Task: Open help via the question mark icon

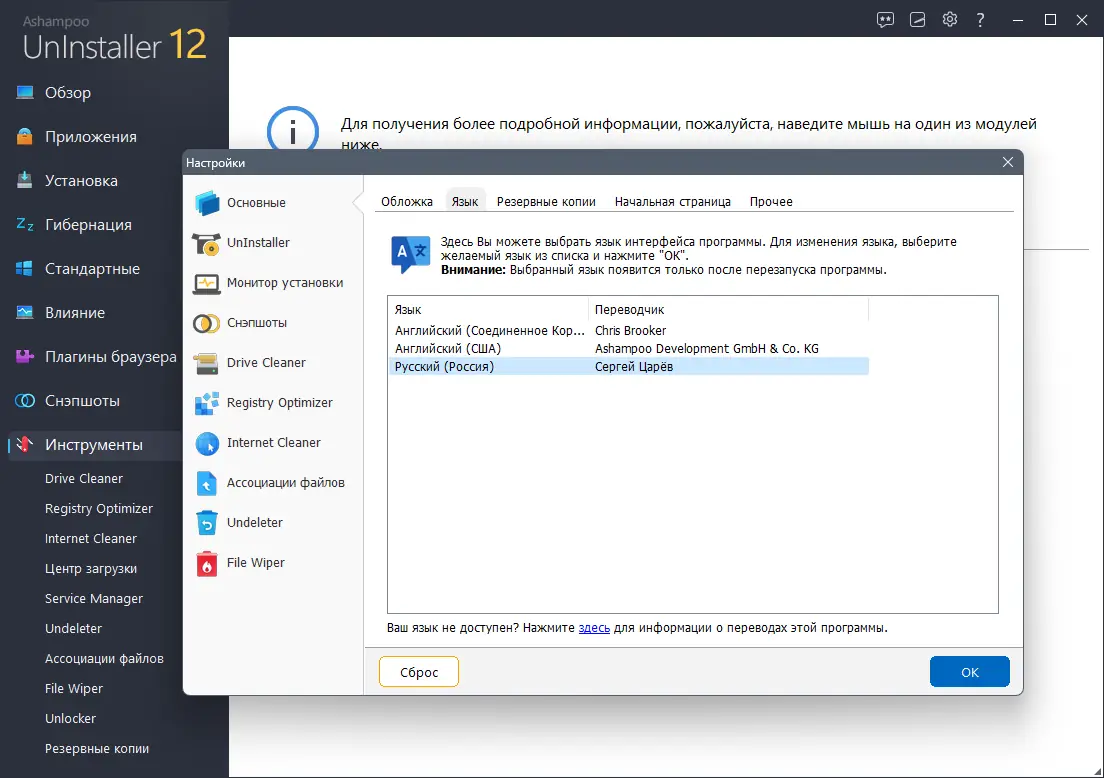Action: 980,20
